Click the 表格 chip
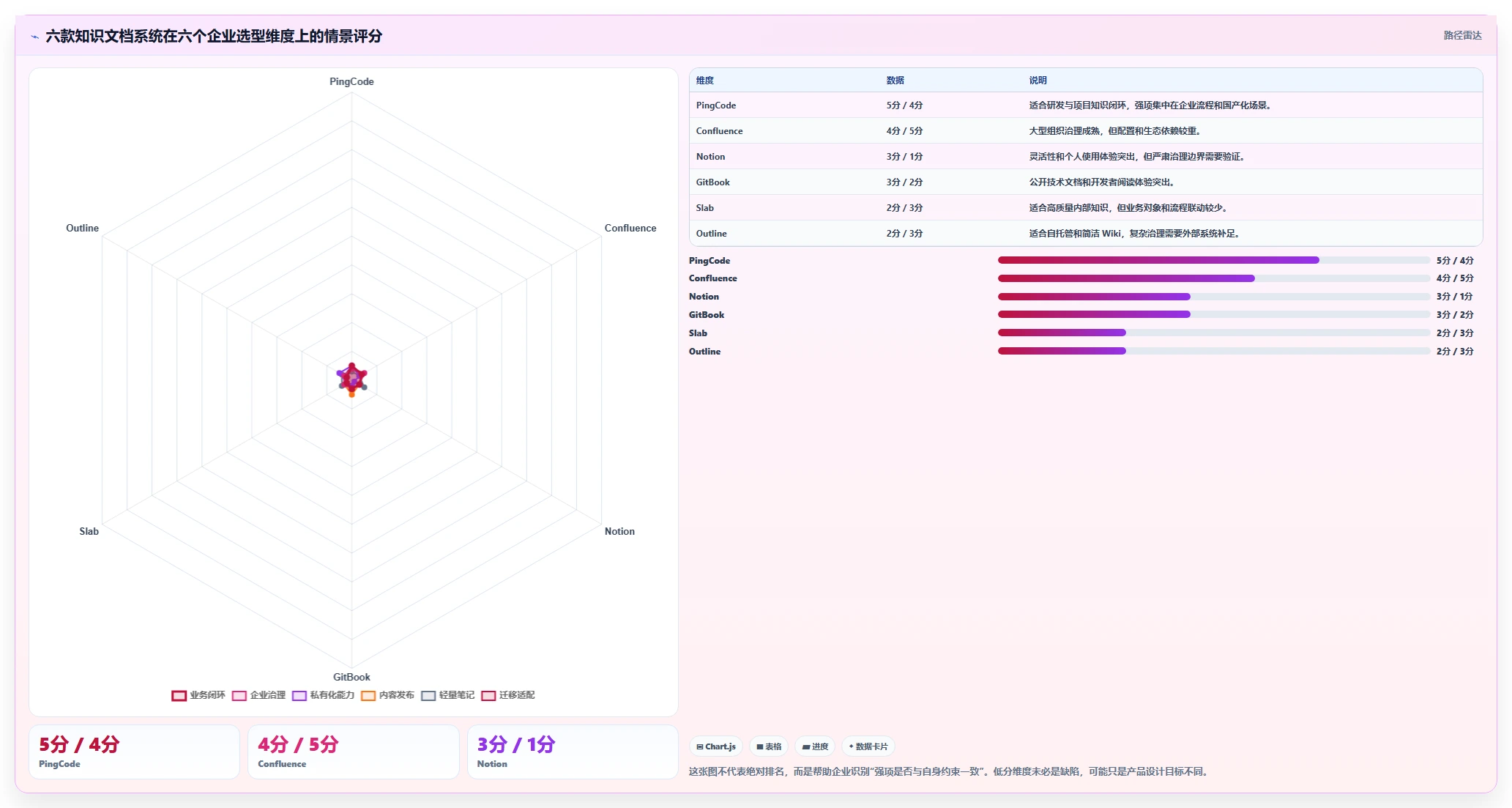This screenshot has width=1512, height=808. [769, 746]
